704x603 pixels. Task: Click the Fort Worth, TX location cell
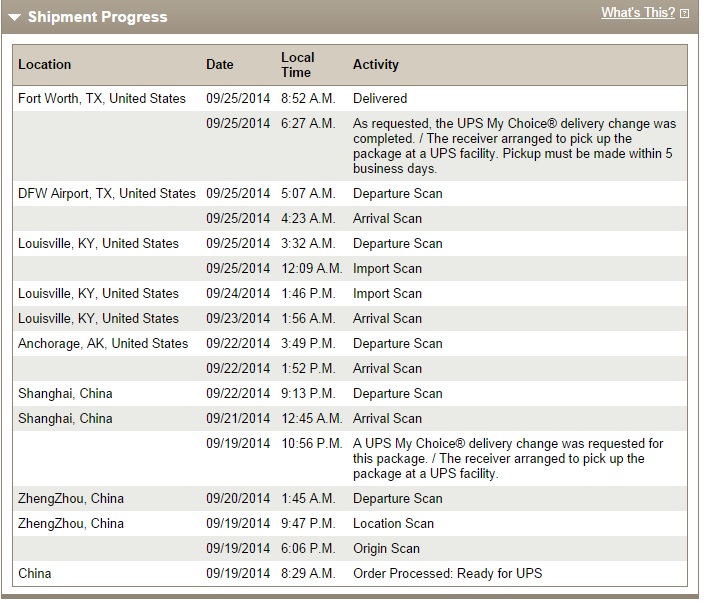(102, 98)
